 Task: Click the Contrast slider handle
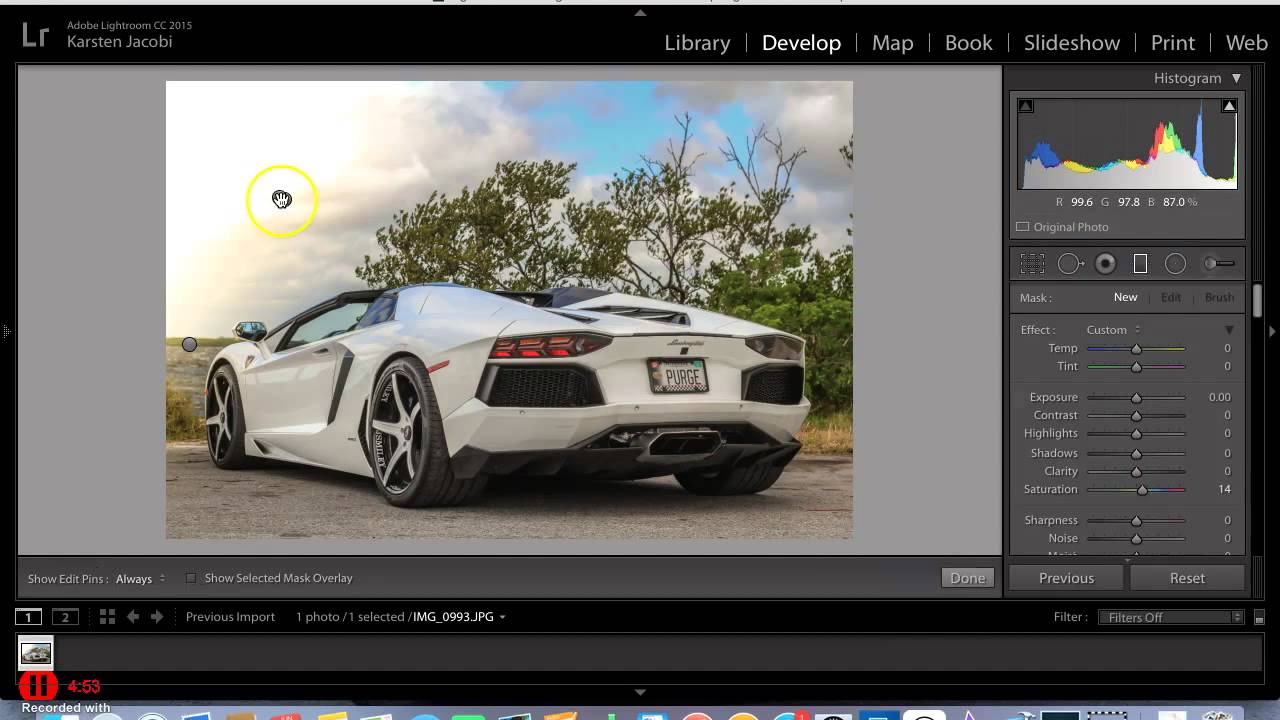(1136, 416)
